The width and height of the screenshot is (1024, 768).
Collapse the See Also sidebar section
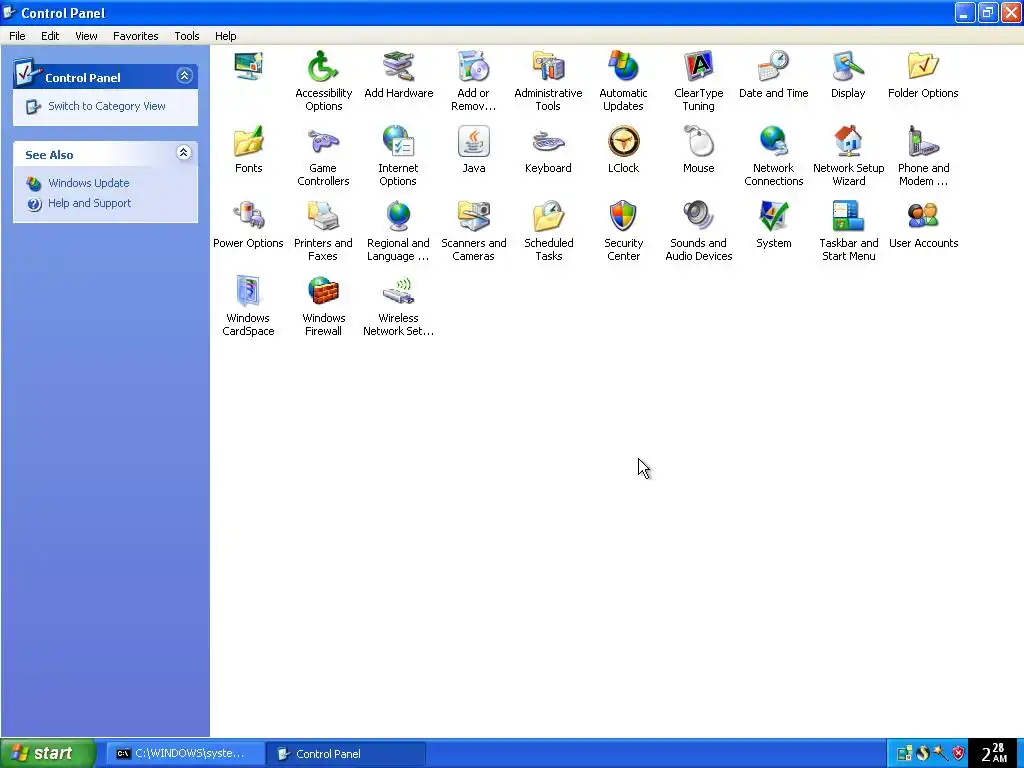point(184,153)
